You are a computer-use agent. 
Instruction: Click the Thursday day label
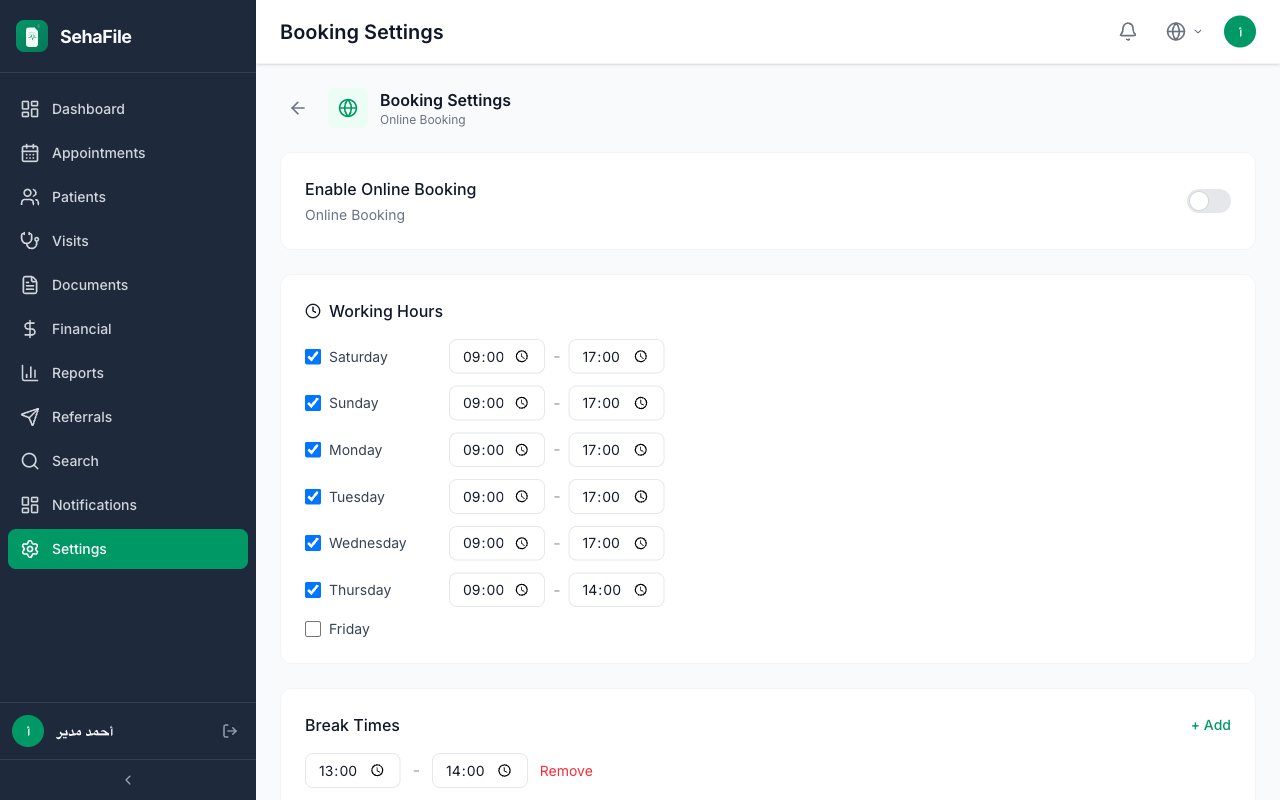(360, 590)
